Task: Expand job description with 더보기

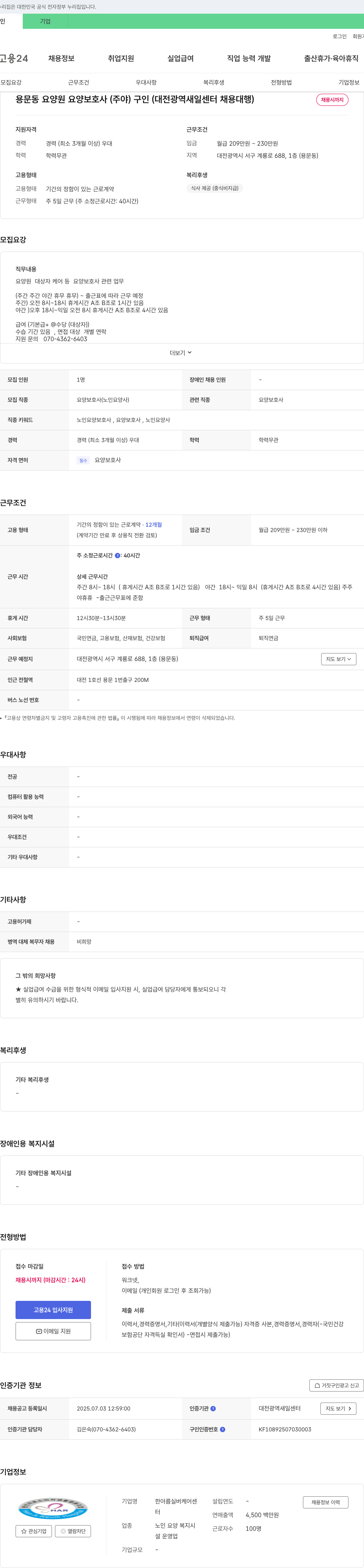Action: point(181,353)
